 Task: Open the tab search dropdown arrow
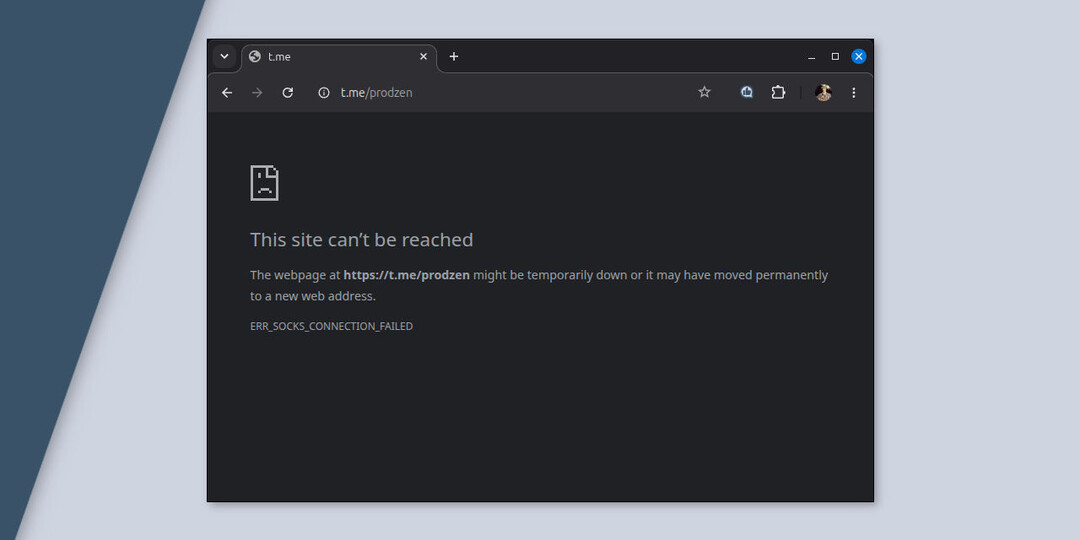[x=224, y=56]
